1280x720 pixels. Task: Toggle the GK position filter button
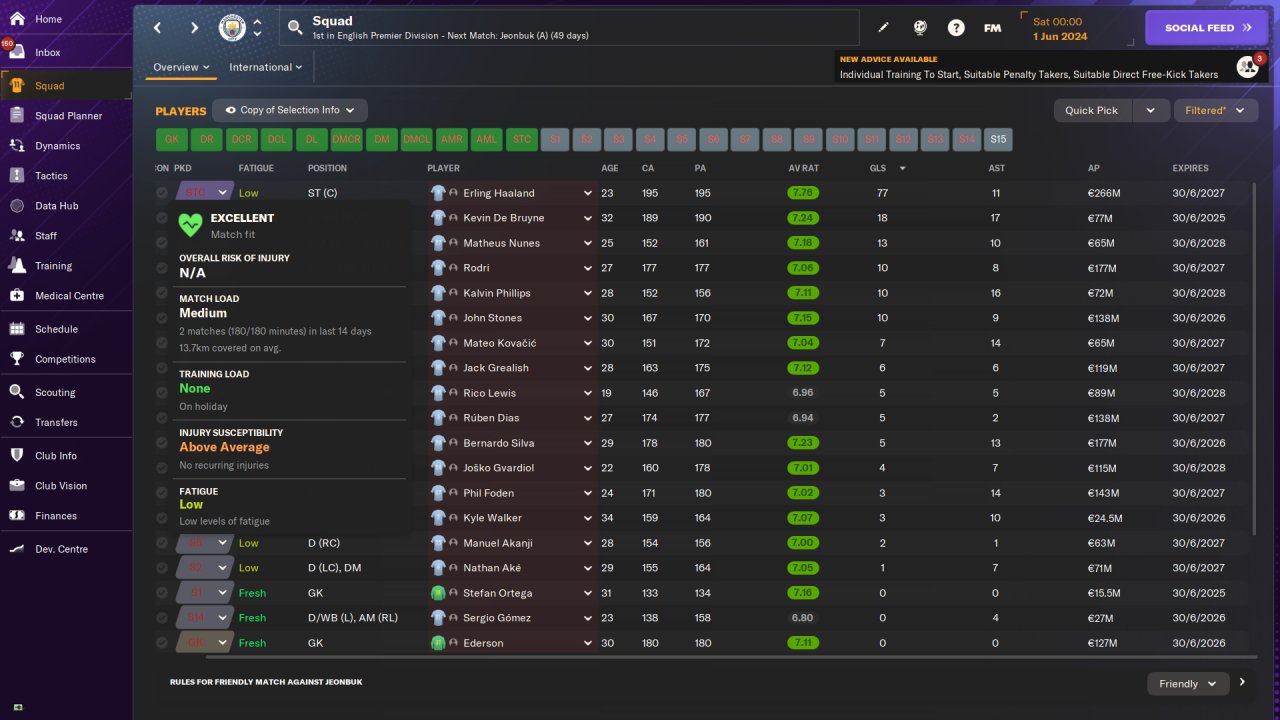(172, 139)
